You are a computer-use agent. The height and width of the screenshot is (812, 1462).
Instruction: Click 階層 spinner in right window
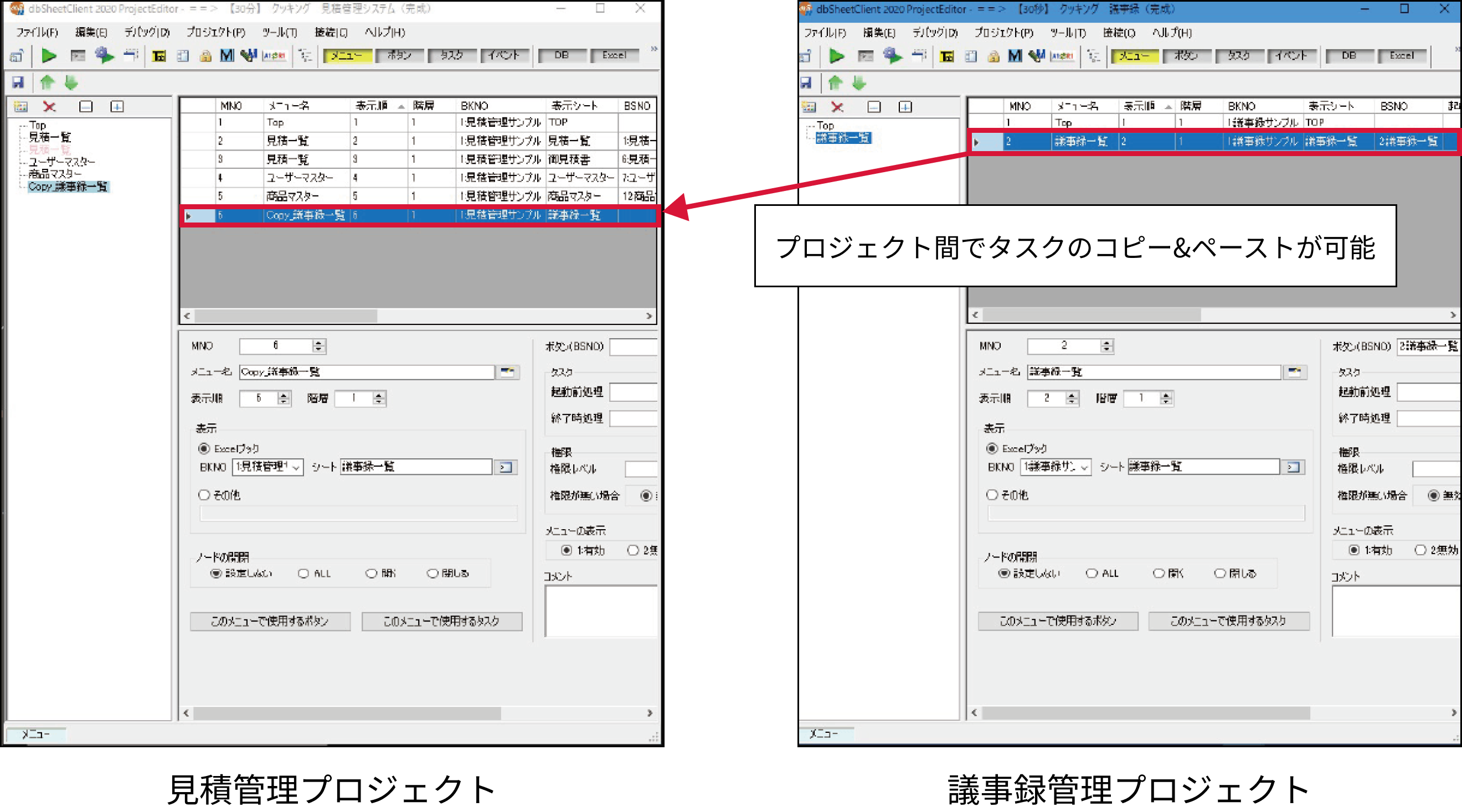1166,399
